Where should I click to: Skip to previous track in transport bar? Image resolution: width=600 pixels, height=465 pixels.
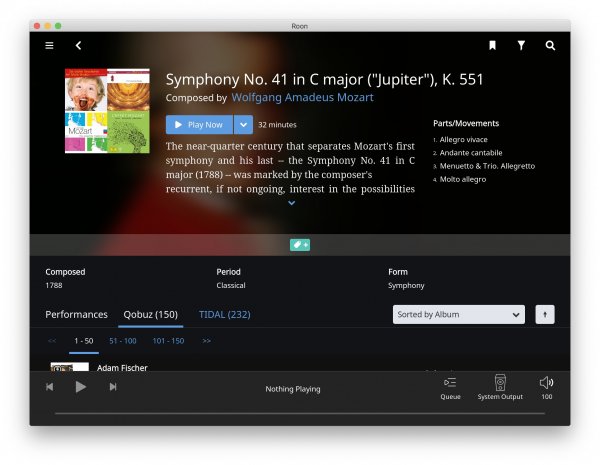point(50,387)
